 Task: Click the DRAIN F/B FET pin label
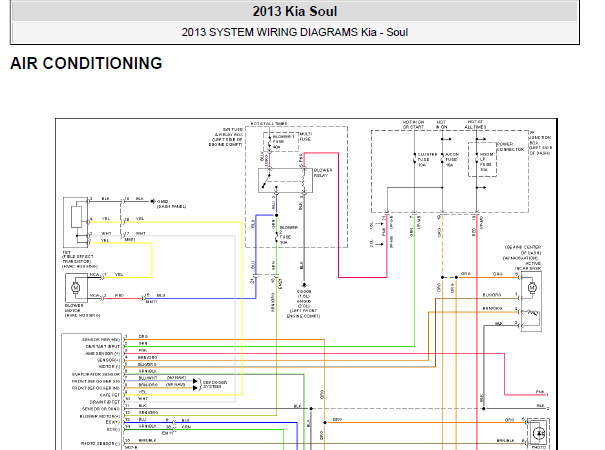coord(105,402)
